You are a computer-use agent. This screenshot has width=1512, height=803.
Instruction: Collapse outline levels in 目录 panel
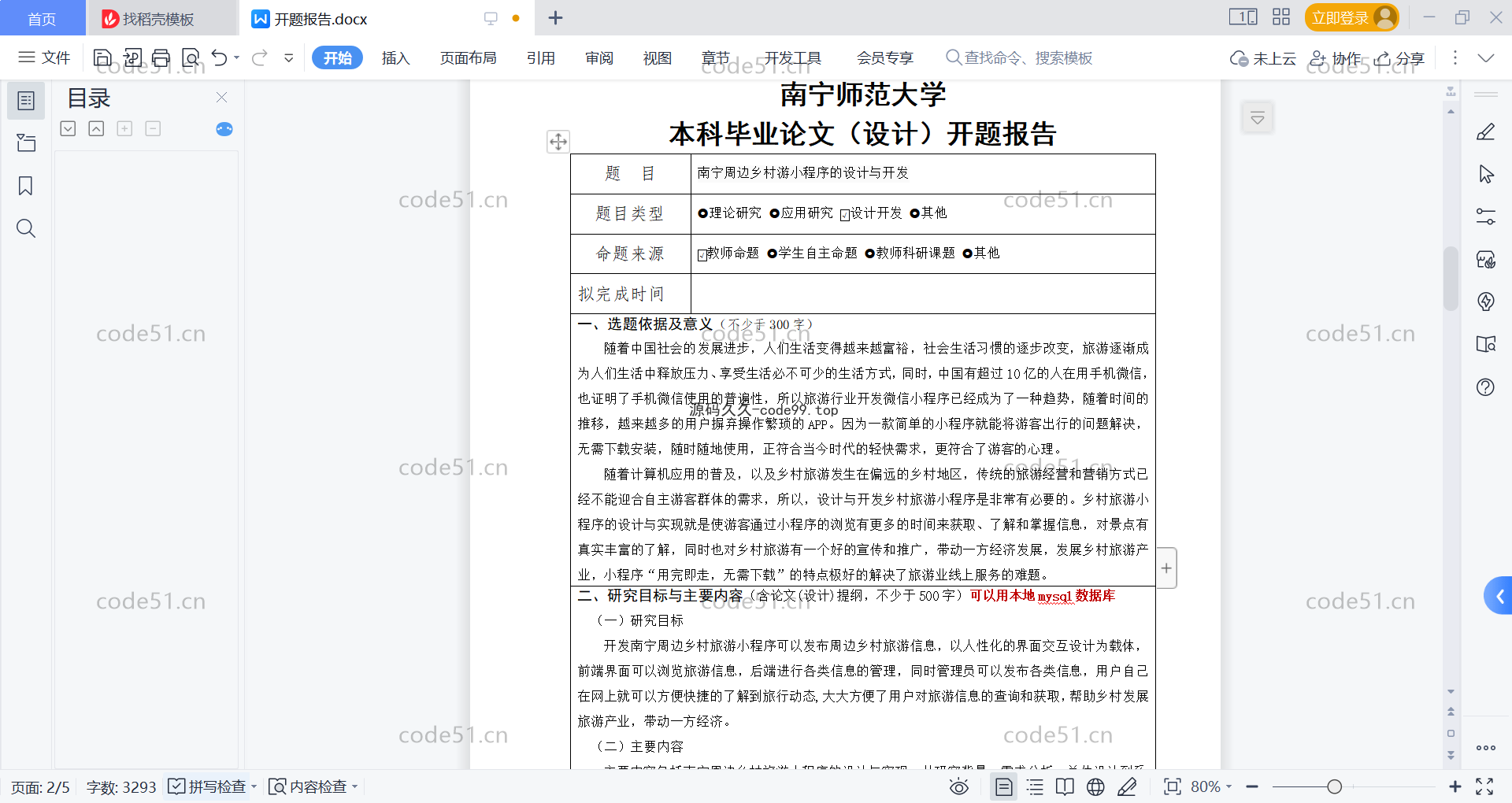click(x=96, y=128)
